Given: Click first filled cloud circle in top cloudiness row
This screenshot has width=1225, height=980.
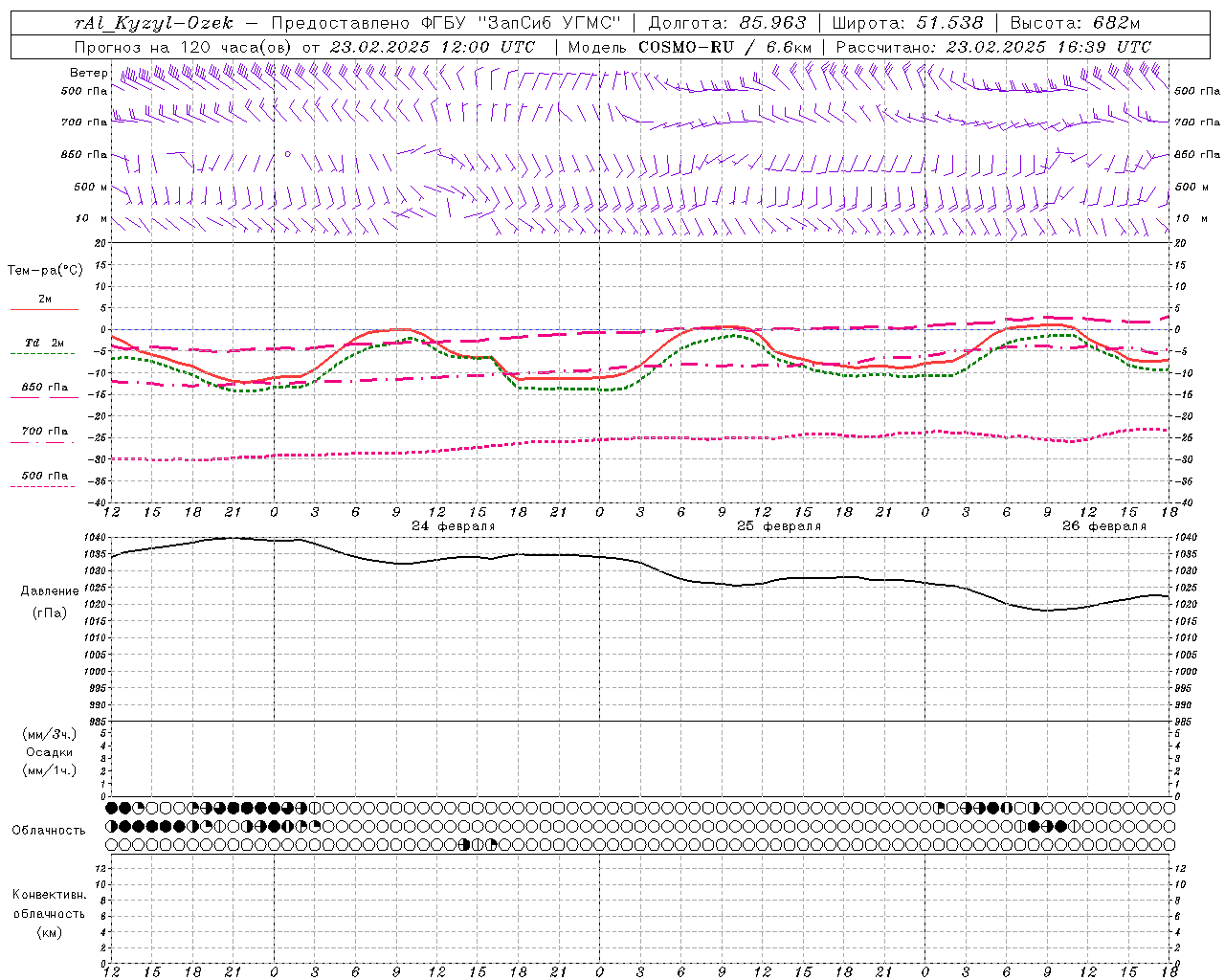Looking at the screenshot, I should click(111, 808).
